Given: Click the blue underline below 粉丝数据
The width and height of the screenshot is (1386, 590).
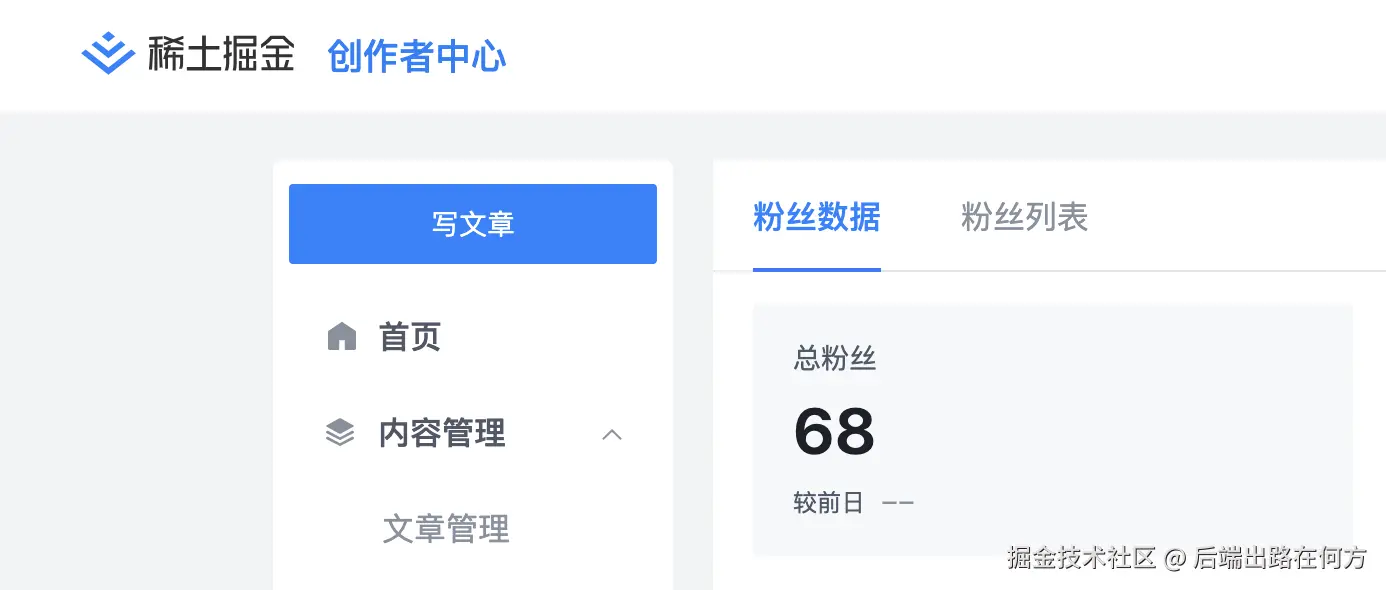Looking at the screenshot, I should (x=816, y=269).
